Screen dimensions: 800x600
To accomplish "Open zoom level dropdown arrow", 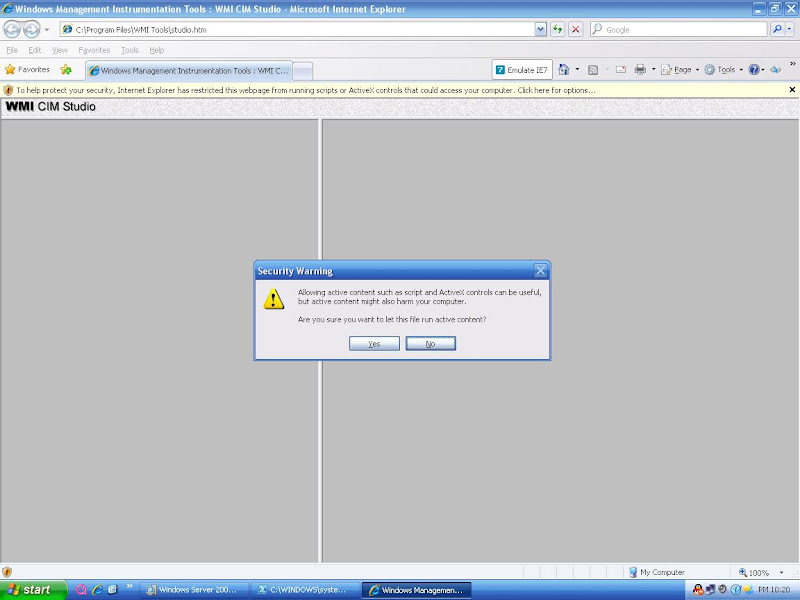I will (x=781, y=572).
